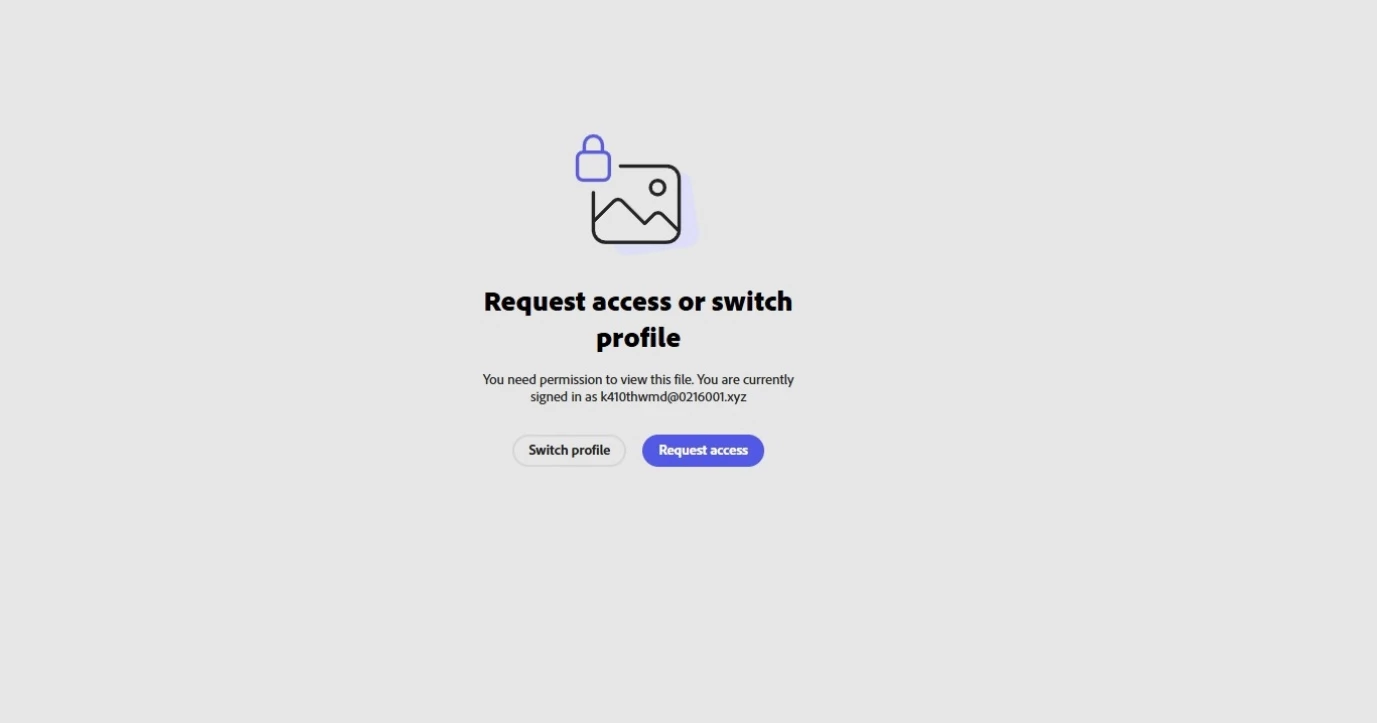The width and height of the screenshot is (1377, 723).
Task: Click the purple padlock icon
Action: [593, 158]
